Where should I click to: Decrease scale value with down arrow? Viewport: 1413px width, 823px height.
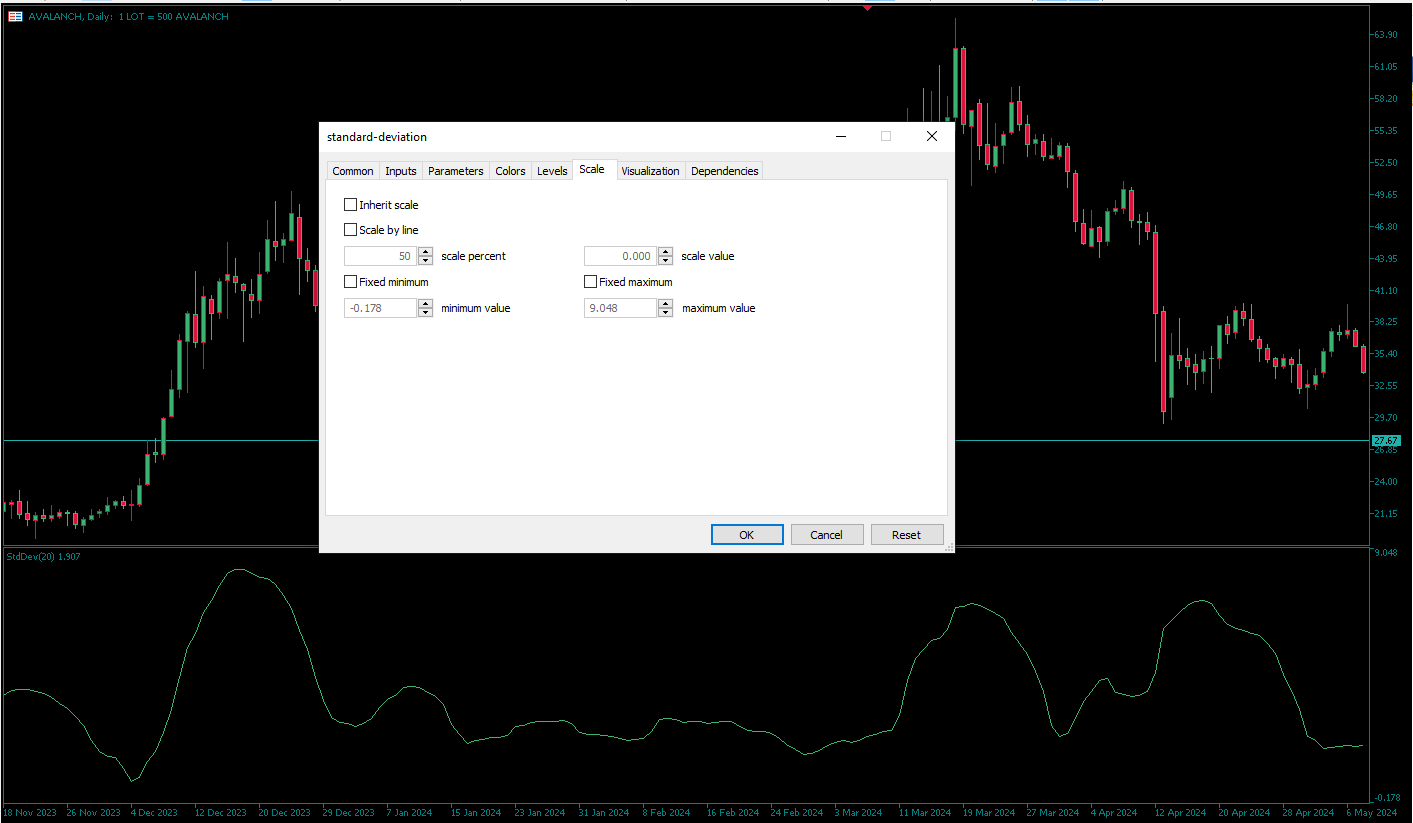tap(666, 261)
